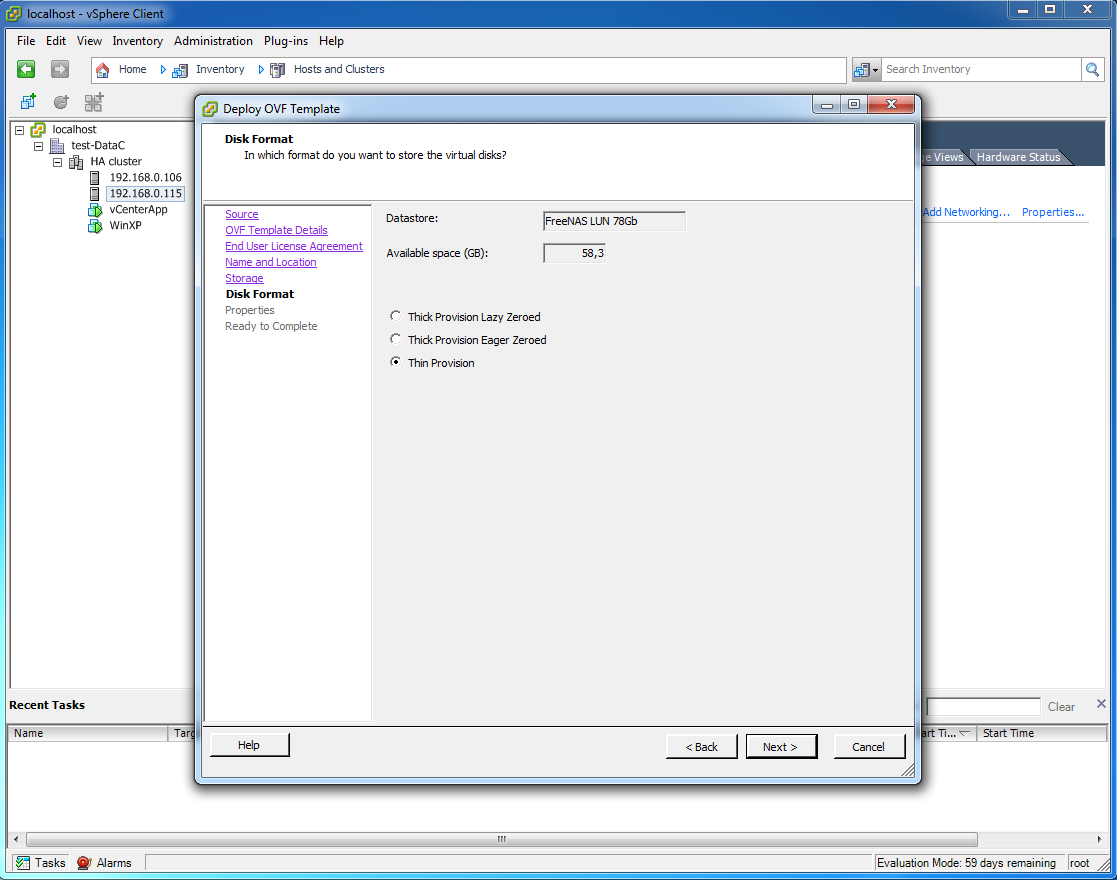Click the Clear button in Recent Tasks
This screenshot has width=1117, height=880.
pos(1061,707)
